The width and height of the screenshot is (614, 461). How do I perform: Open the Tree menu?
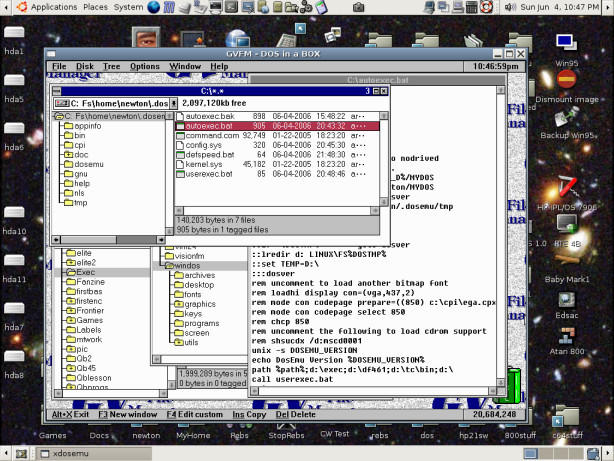pos(112,66)
